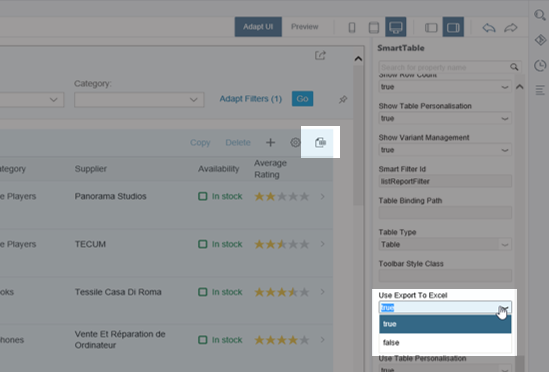The height and width of the screenshot is (372, 549).
Task: Open Show Table Personalisation dropdown
Action: pyautogui.click(x=445, y=118)
